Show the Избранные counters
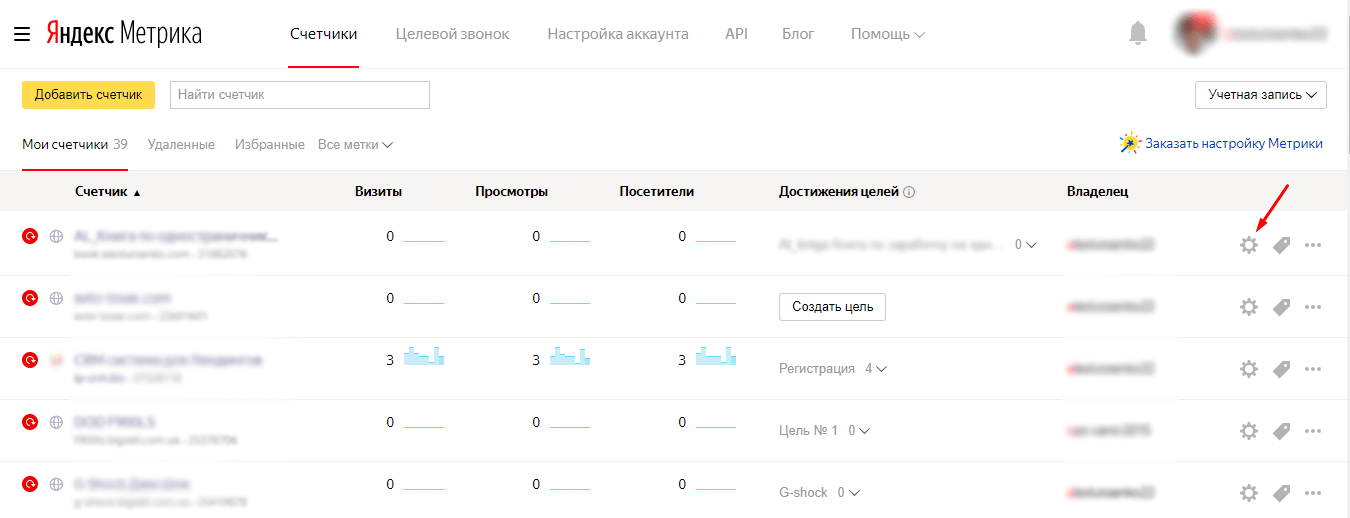 pyautogui.click(x=270, y=144)
